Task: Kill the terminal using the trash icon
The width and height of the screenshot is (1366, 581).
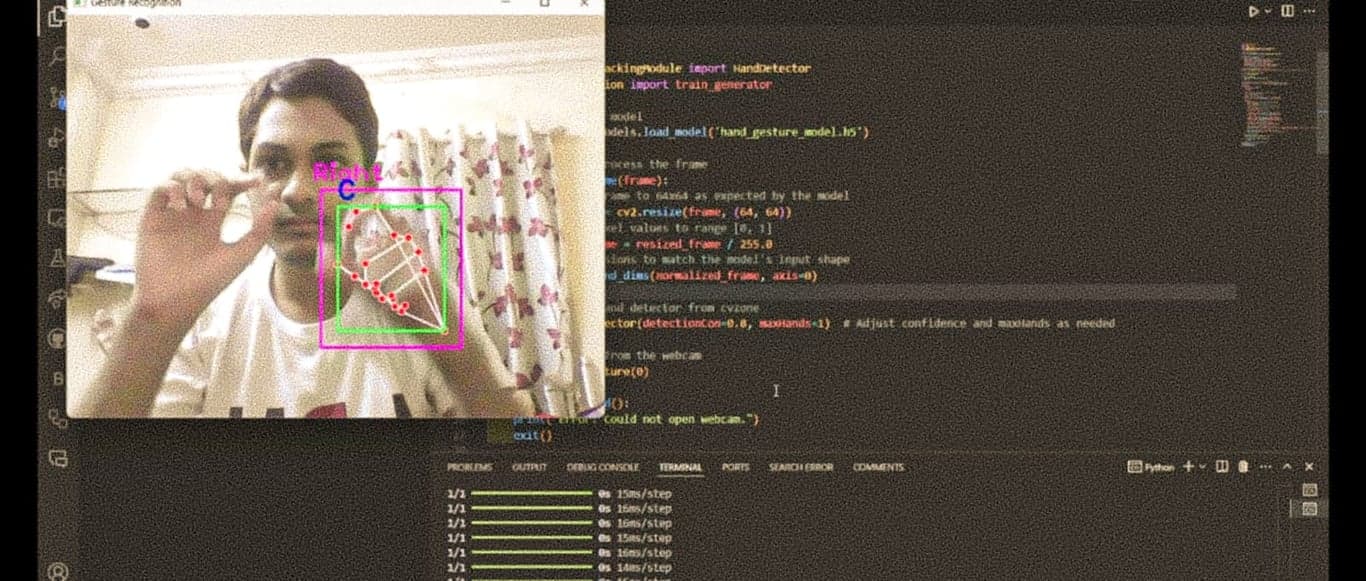Action: click(x=1242, y=467)
